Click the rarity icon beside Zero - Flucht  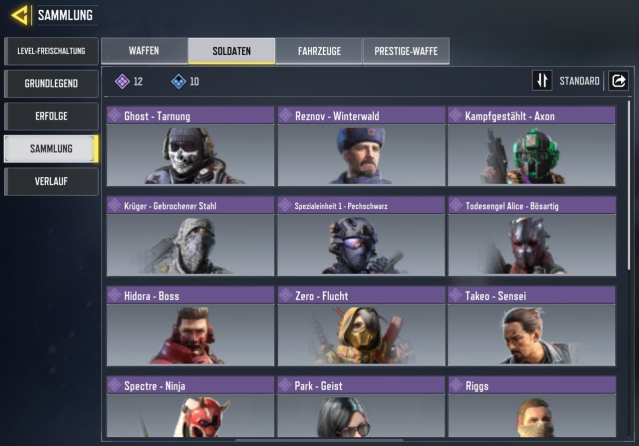[286, 295]
